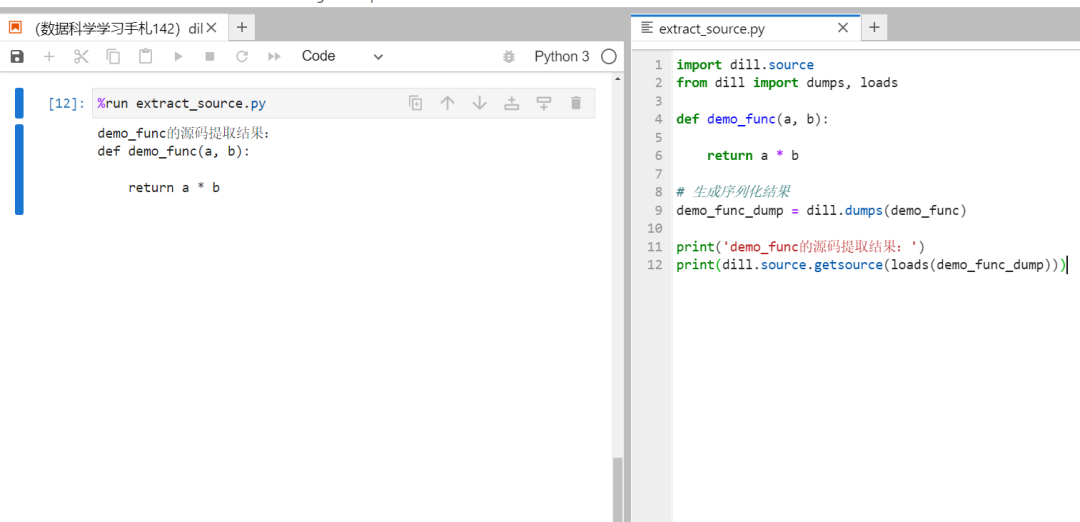Cut selected cell with the scissors icon

pos(81,56)
